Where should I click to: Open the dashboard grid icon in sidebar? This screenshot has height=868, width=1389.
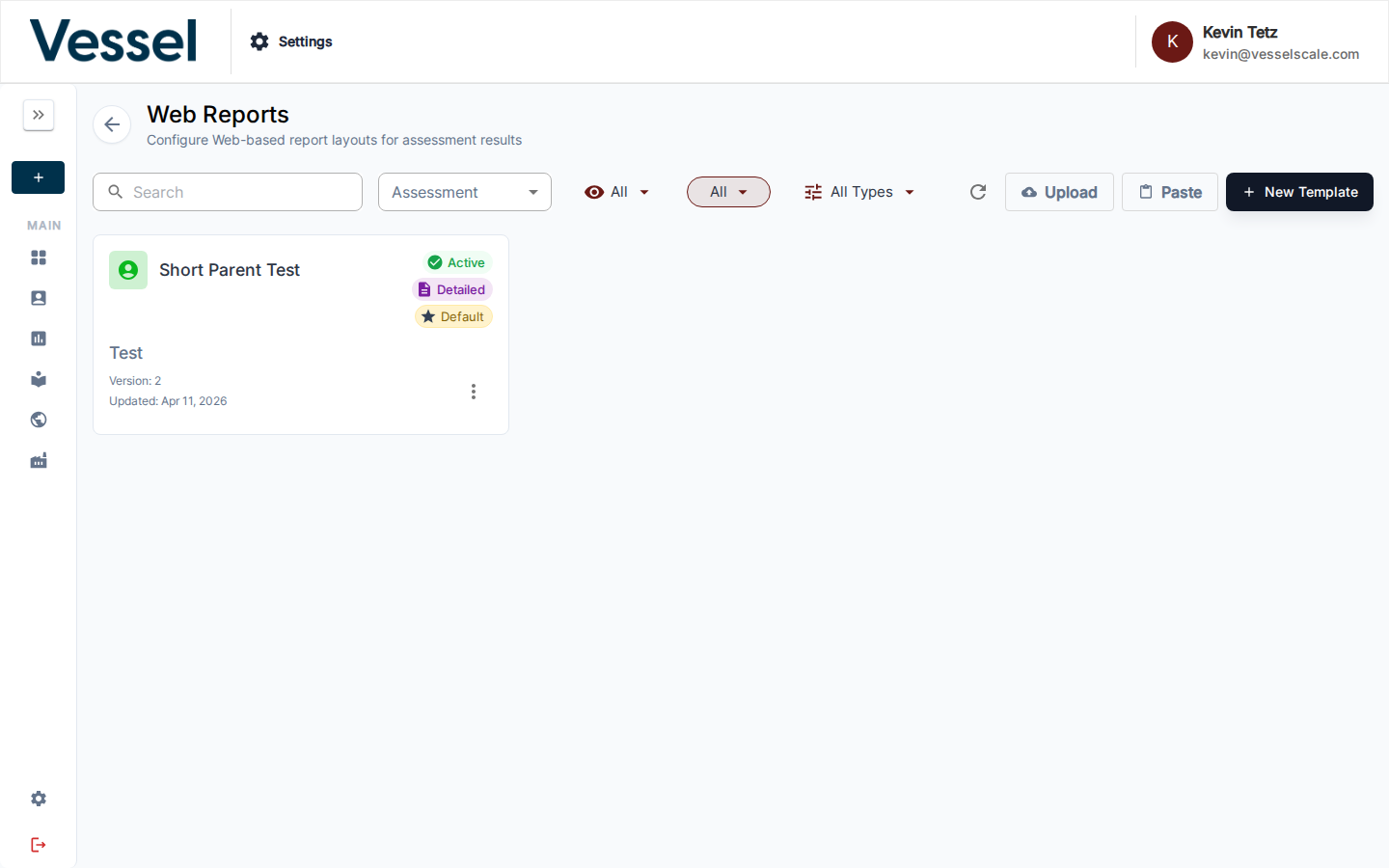[x=38, y=258]
